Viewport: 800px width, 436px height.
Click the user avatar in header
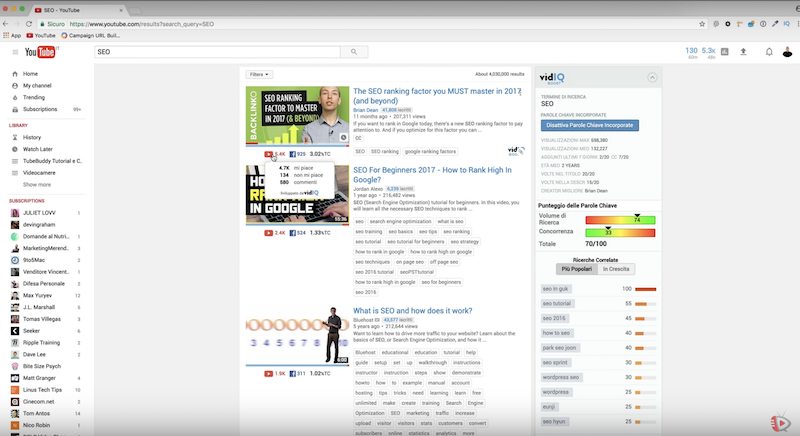[x=788, y=52]
